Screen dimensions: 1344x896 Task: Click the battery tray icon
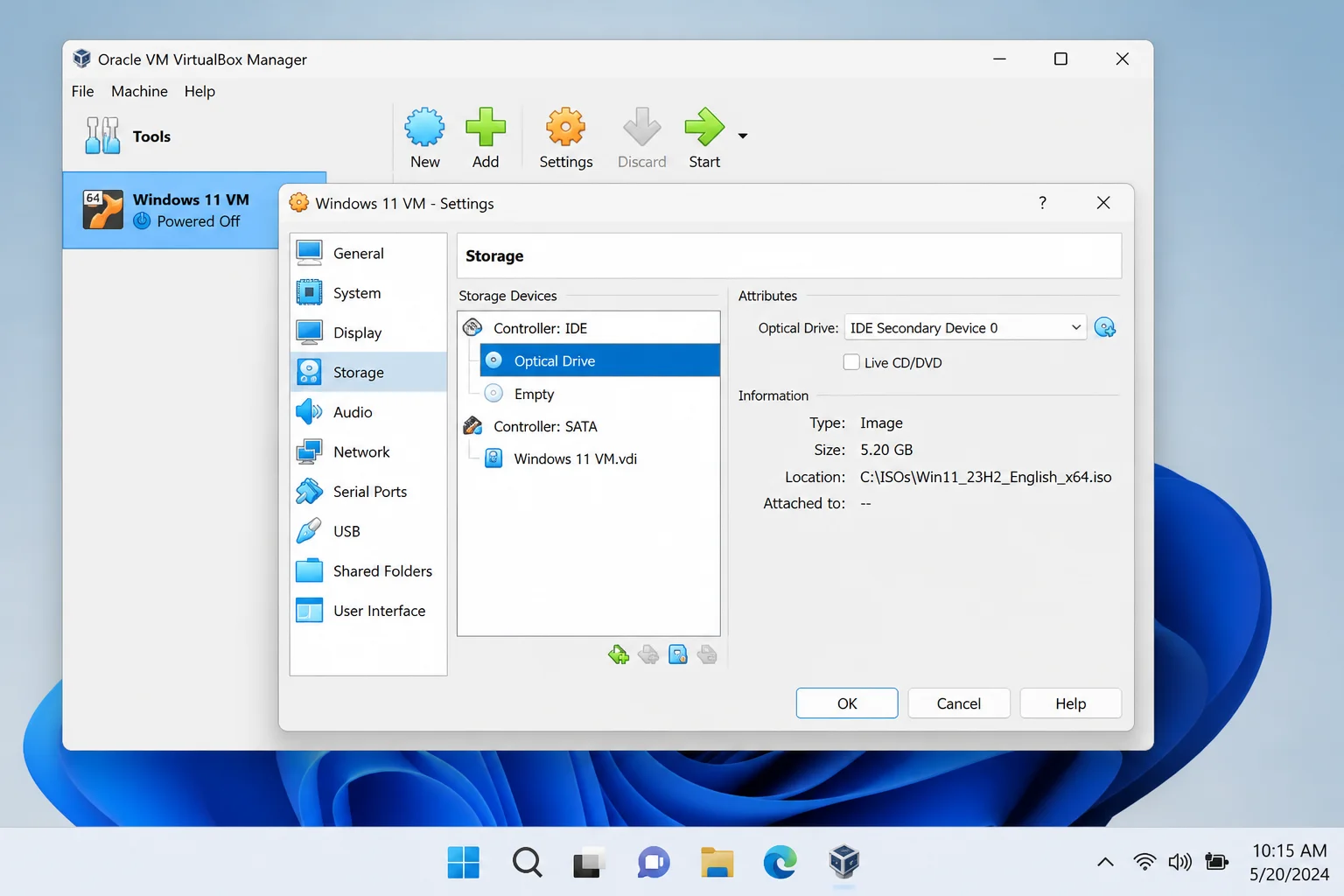(x=1216, y=862)
